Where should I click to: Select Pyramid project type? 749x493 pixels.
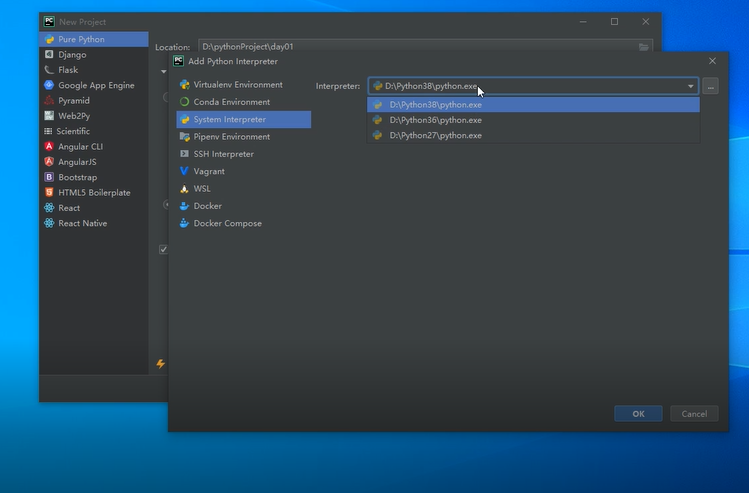pyautogui.click(x=94, y=100)
